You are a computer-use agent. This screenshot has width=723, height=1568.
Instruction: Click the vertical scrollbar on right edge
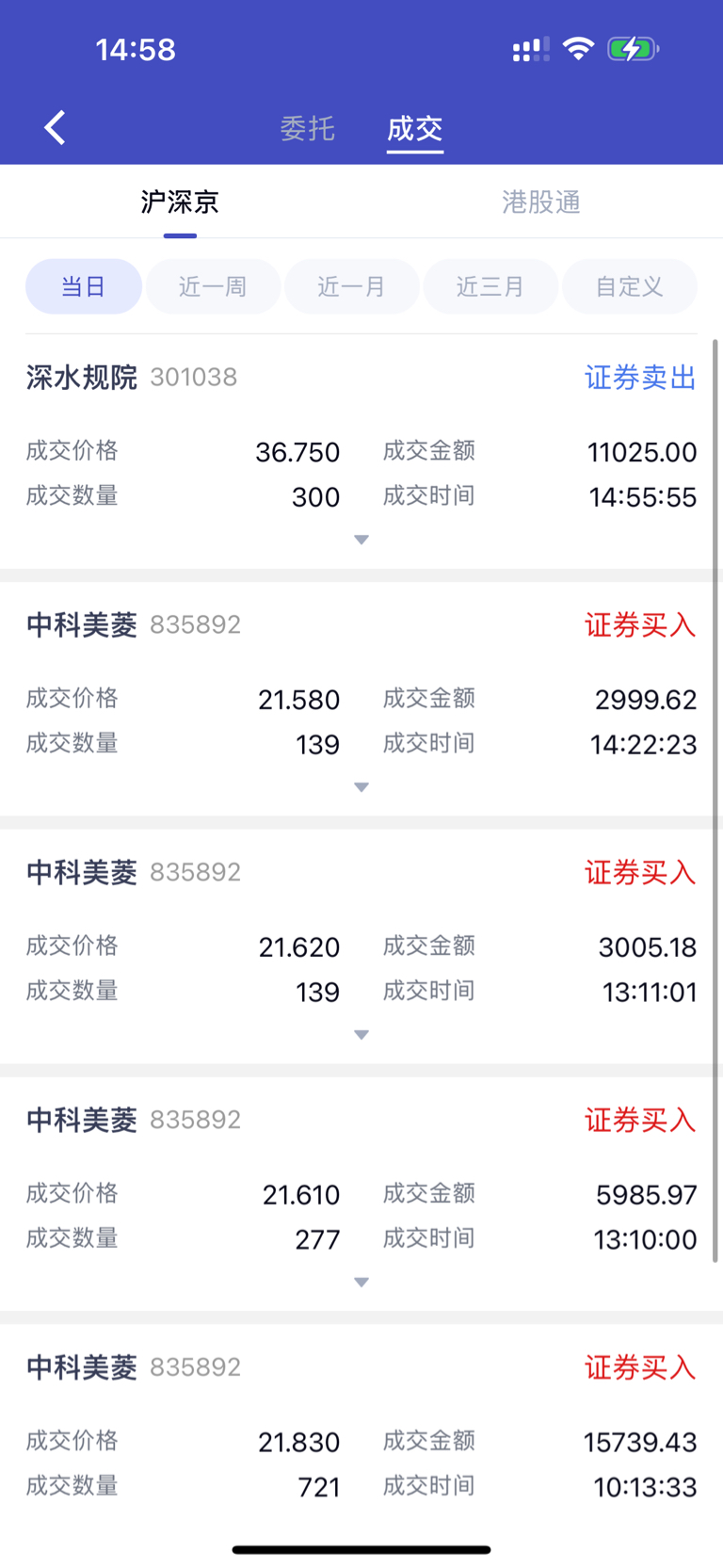(715, 800)
